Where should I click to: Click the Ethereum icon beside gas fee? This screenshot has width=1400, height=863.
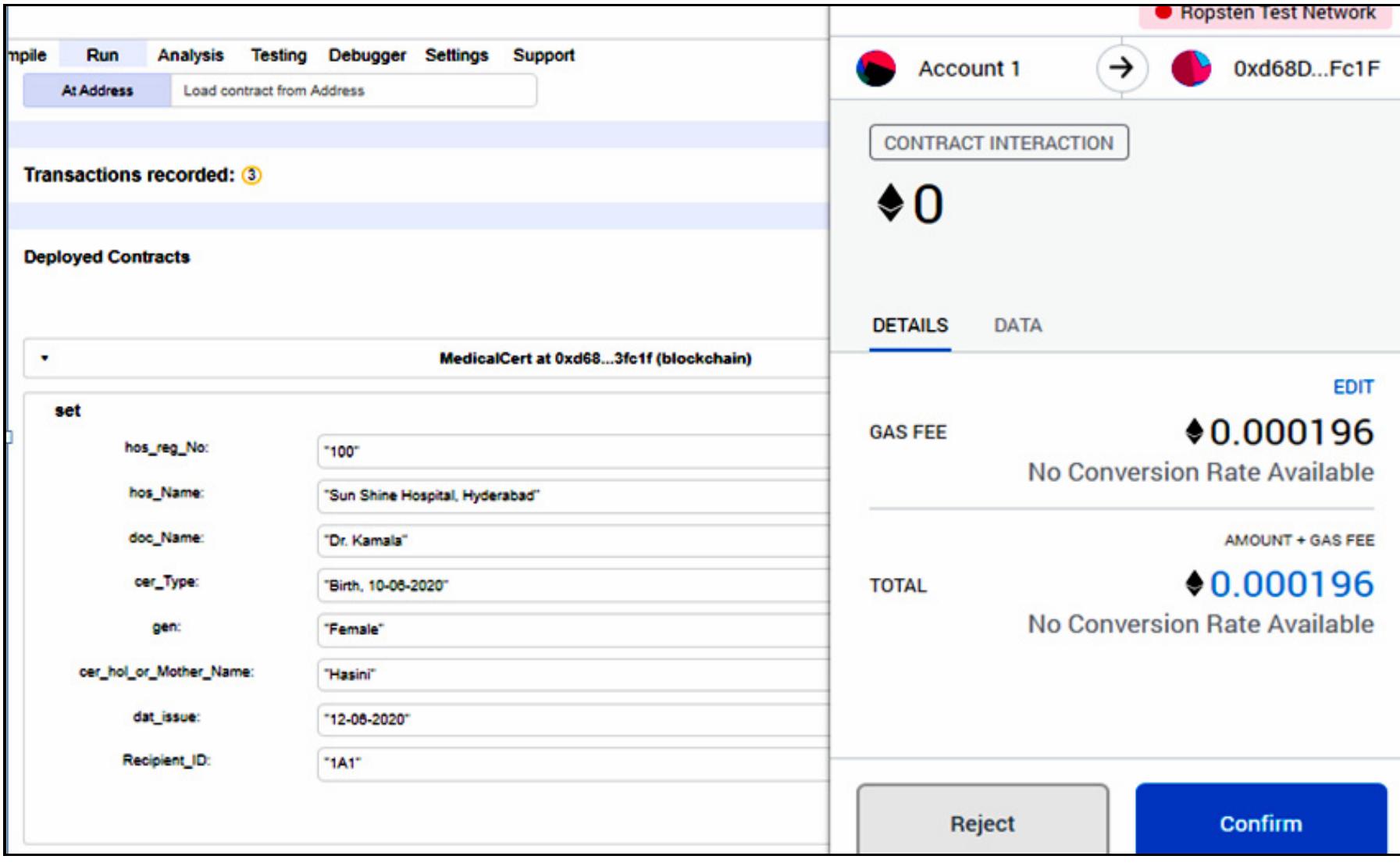(1194, 432)
